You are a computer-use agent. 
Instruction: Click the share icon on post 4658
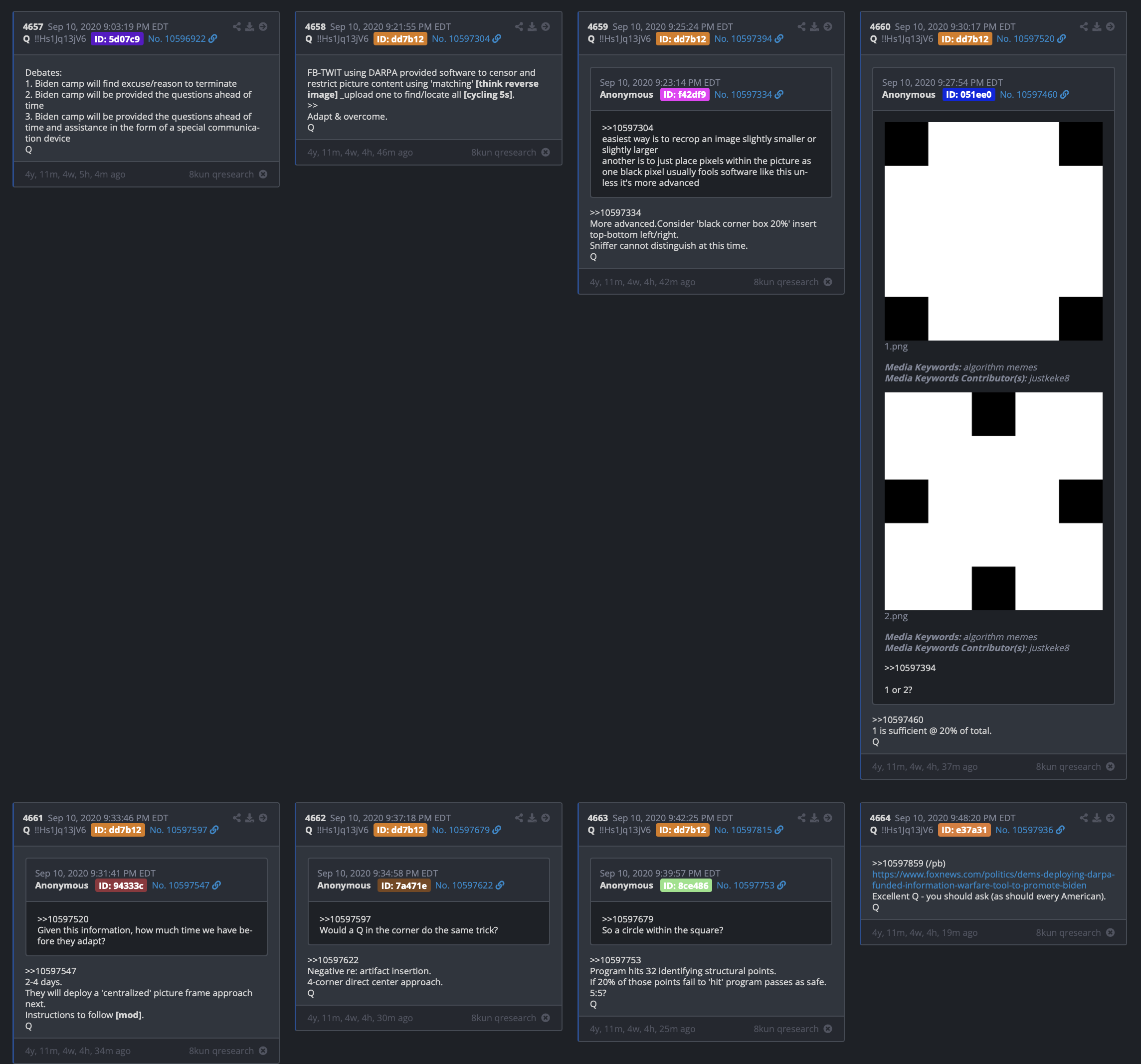coord(519,26)
